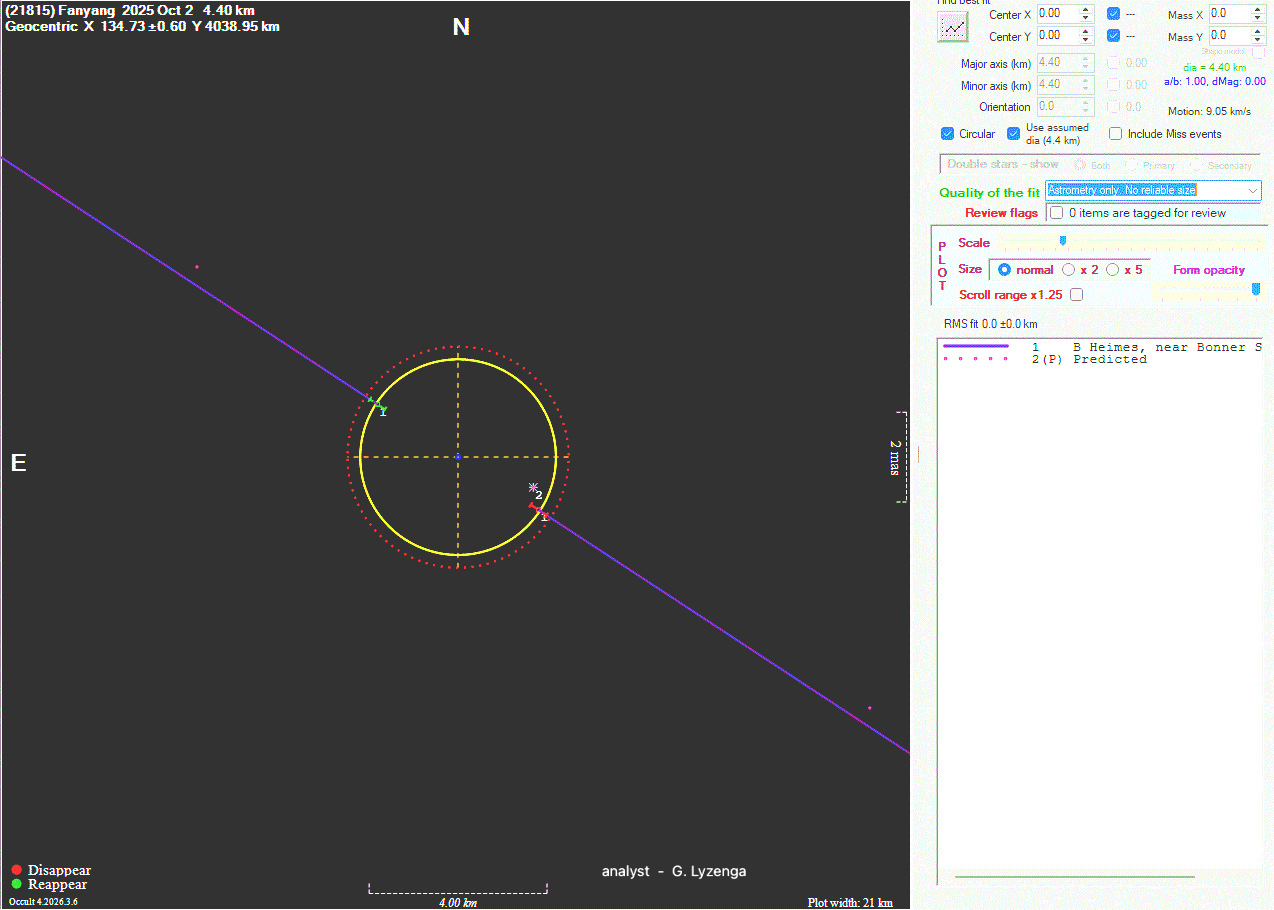Click the predicted position asterisk marker labeled 2
Screen dimensions: 1274x910
(533, 487)
